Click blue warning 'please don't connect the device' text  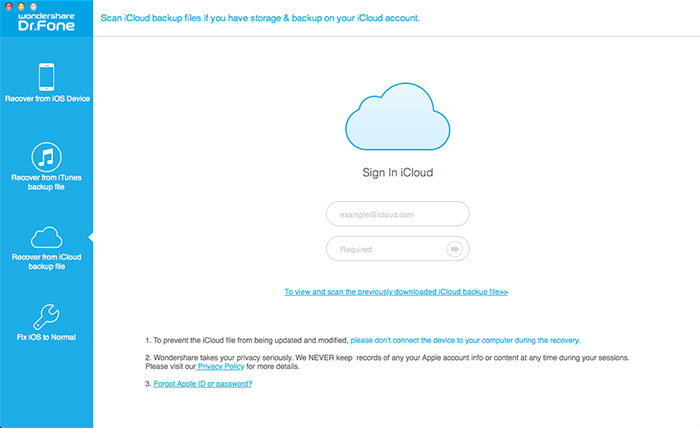(465, 341)
